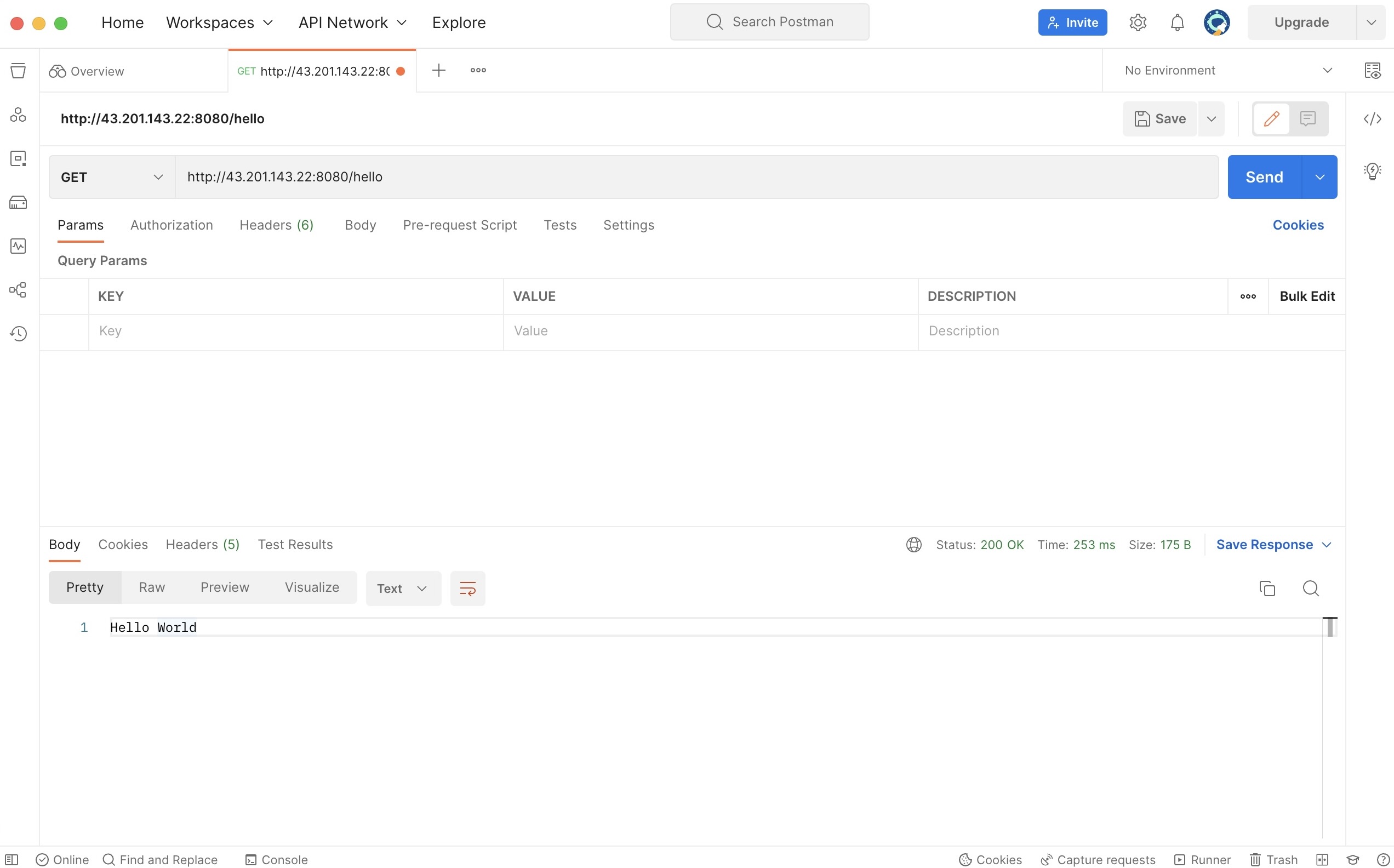
Task: Open response Headers (5) tab
Action: 202,544
